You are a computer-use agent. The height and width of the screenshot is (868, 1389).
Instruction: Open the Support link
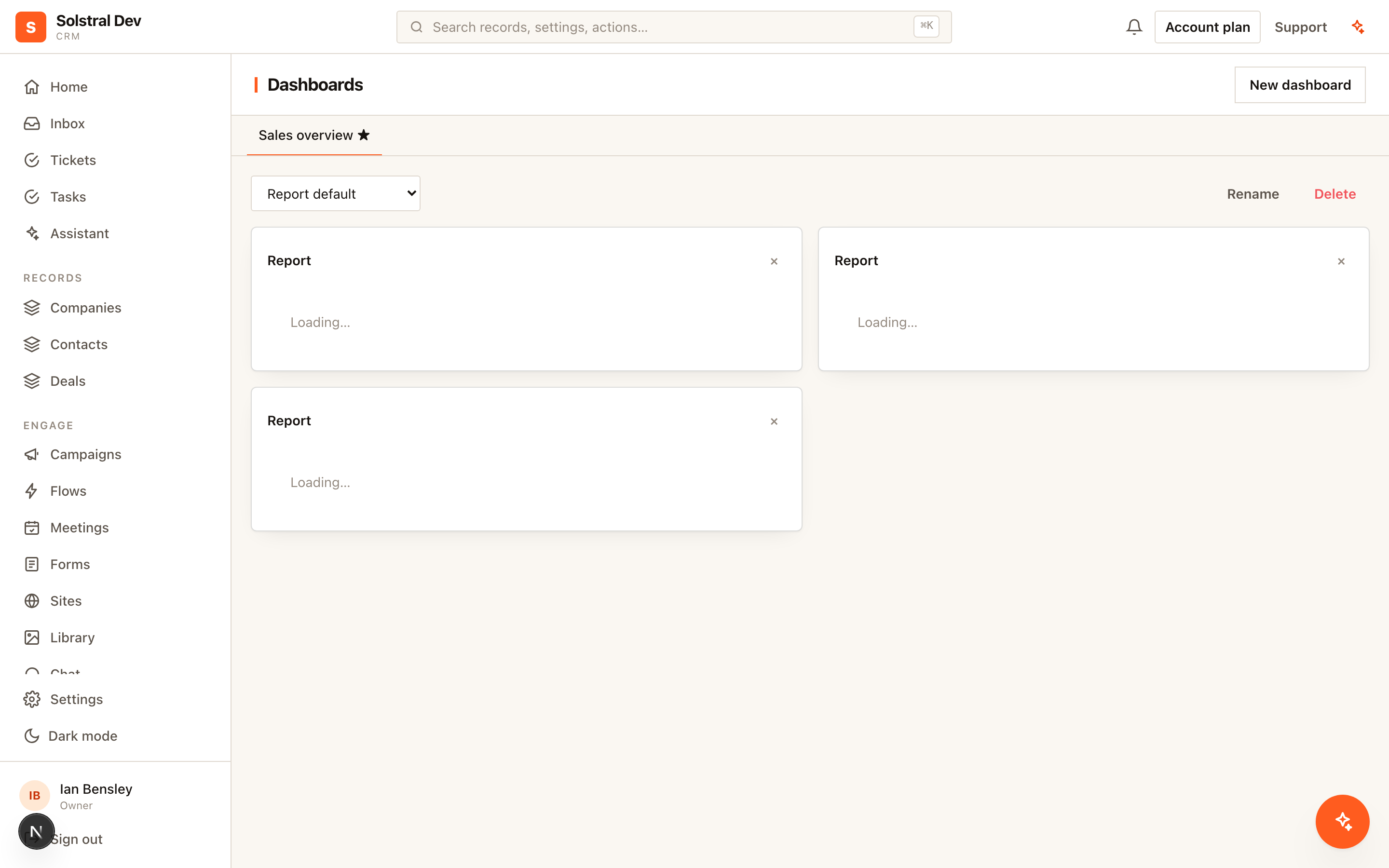click(x=1301, y=27)
